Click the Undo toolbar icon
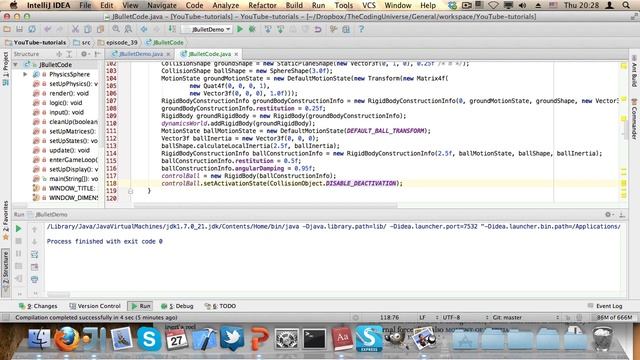The width and height of the screenshot is (640, 360). 48,29
